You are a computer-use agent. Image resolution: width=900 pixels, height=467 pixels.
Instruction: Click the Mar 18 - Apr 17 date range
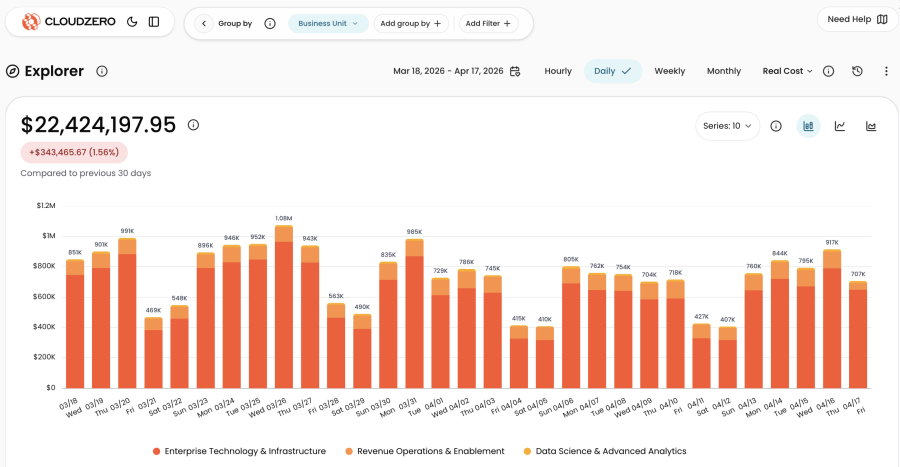(448, 71)
